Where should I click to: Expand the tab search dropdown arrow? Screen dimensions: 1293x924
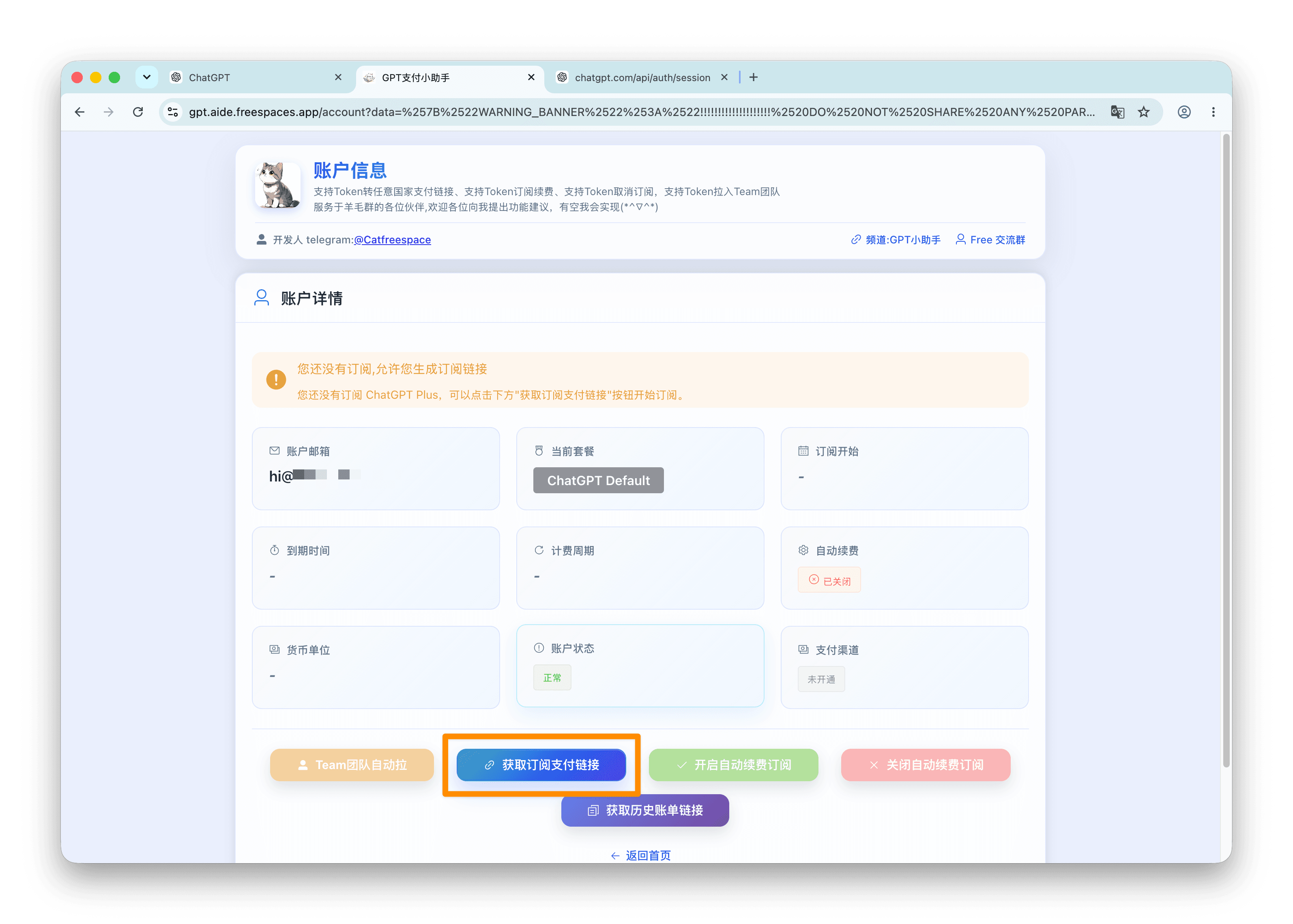coord(147,77)
